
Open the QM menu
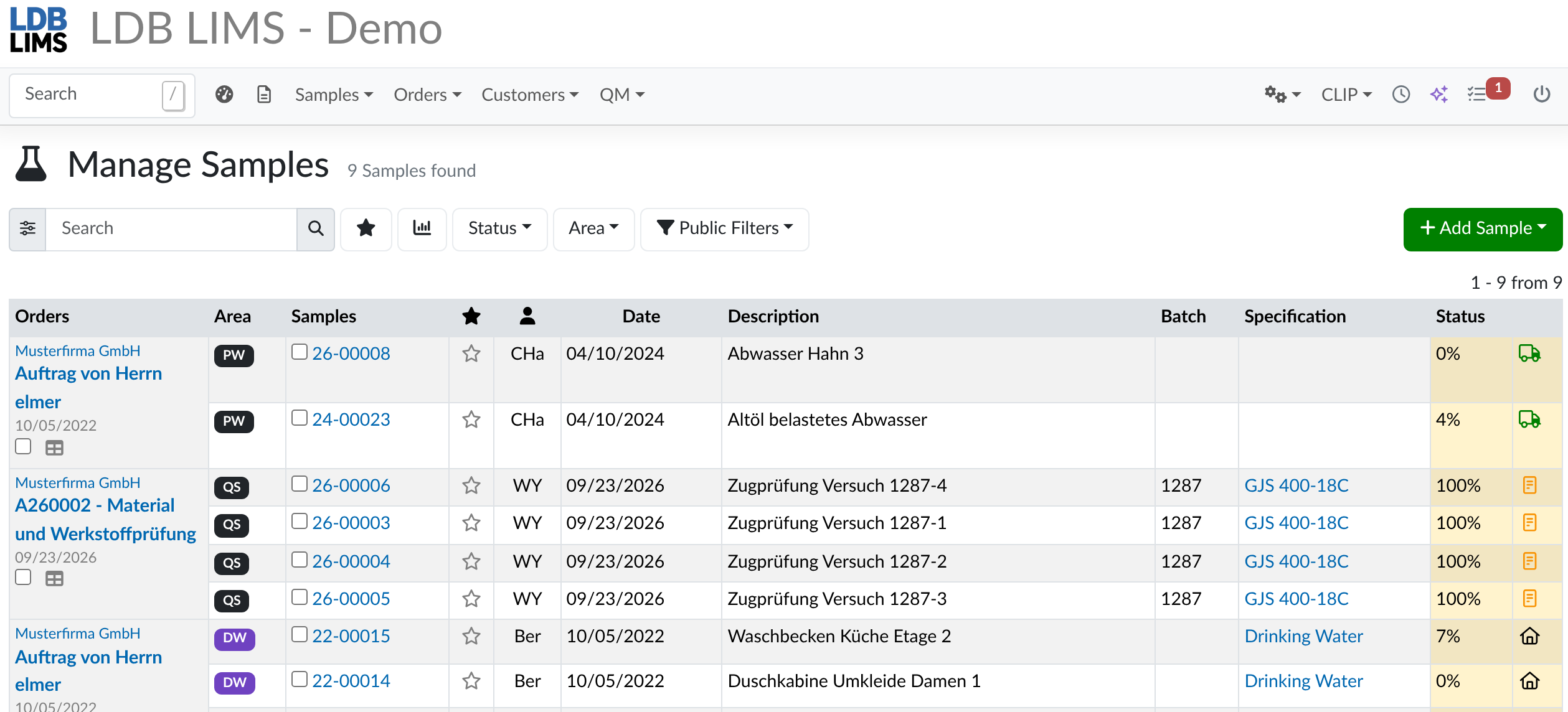point(621,95)
